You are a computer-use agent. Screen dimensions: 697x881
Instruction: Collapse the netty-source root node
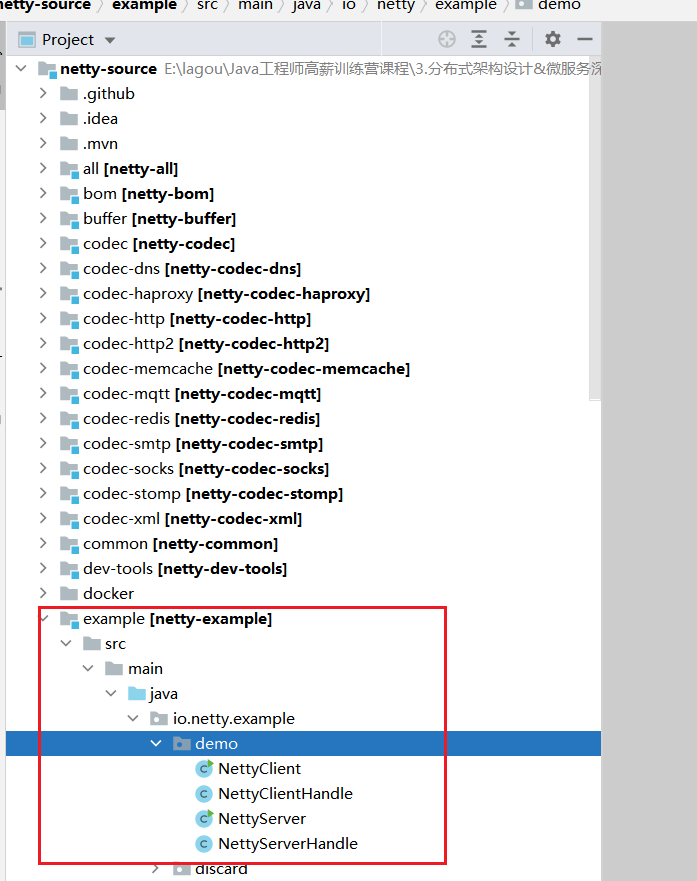coord(21,69)
